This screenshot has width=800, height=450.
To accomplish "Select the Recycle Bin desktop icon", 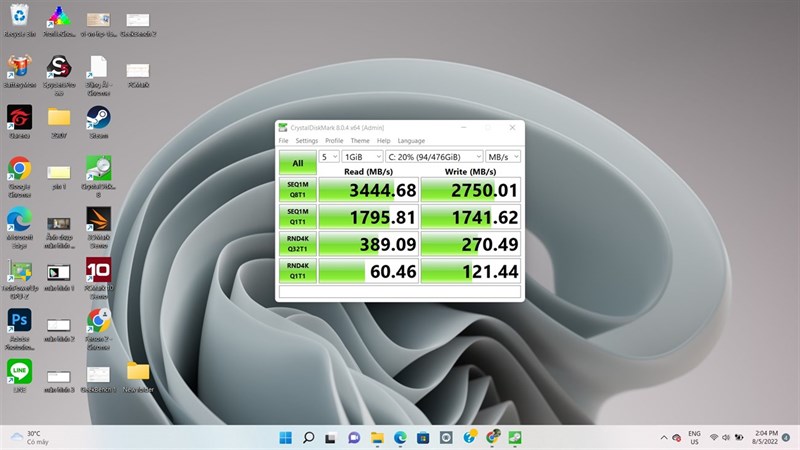I will (19, 20).
